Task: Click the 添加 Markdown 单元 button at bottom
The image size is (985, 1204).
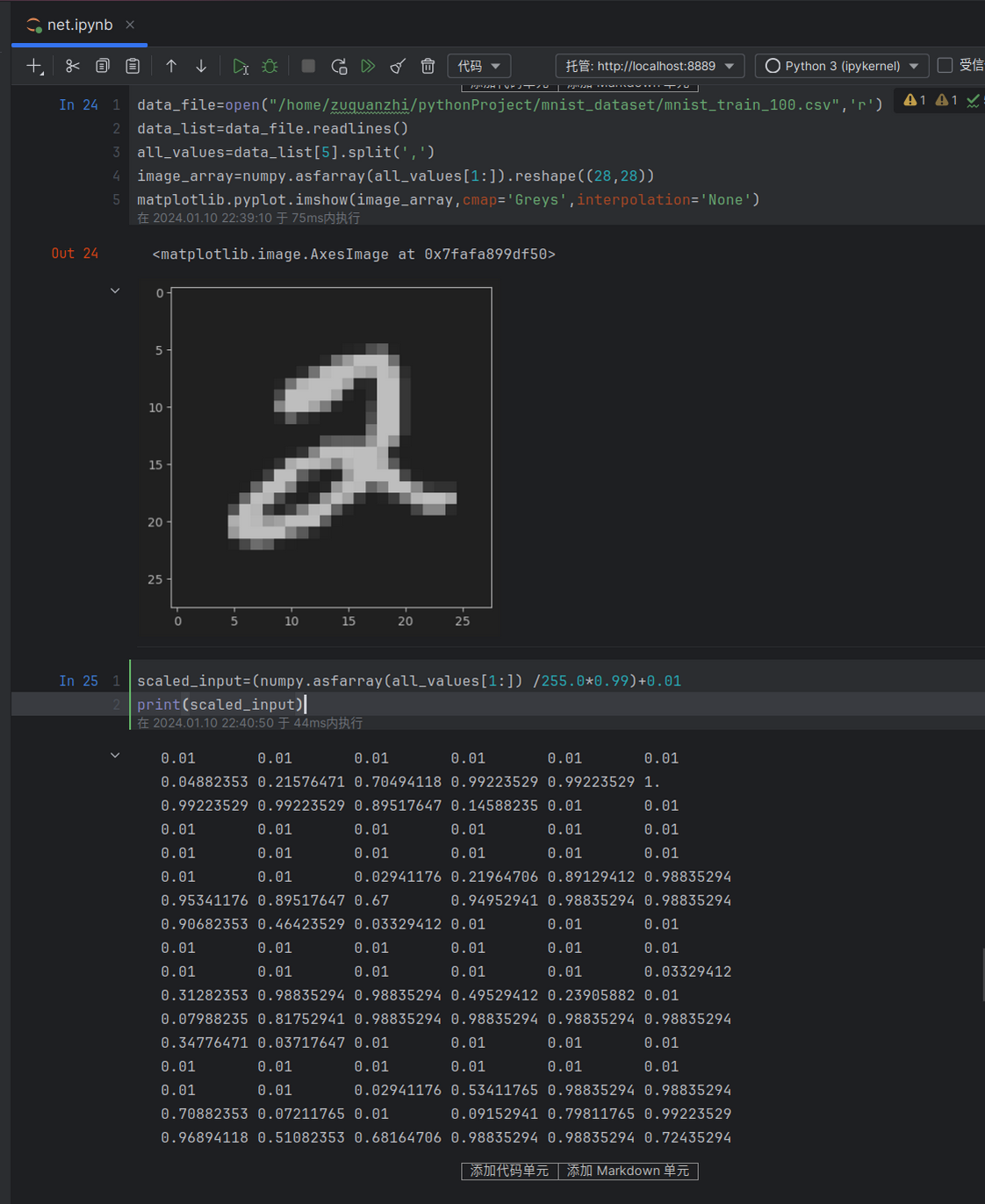Action: 628,1171
